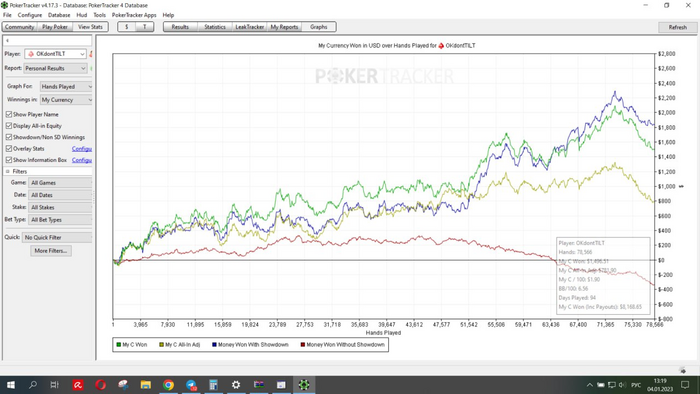Viewport: 700px width, 394px height.
Task: Open Google Chrome from the taskbar
Action: click(x=168, y=385)
